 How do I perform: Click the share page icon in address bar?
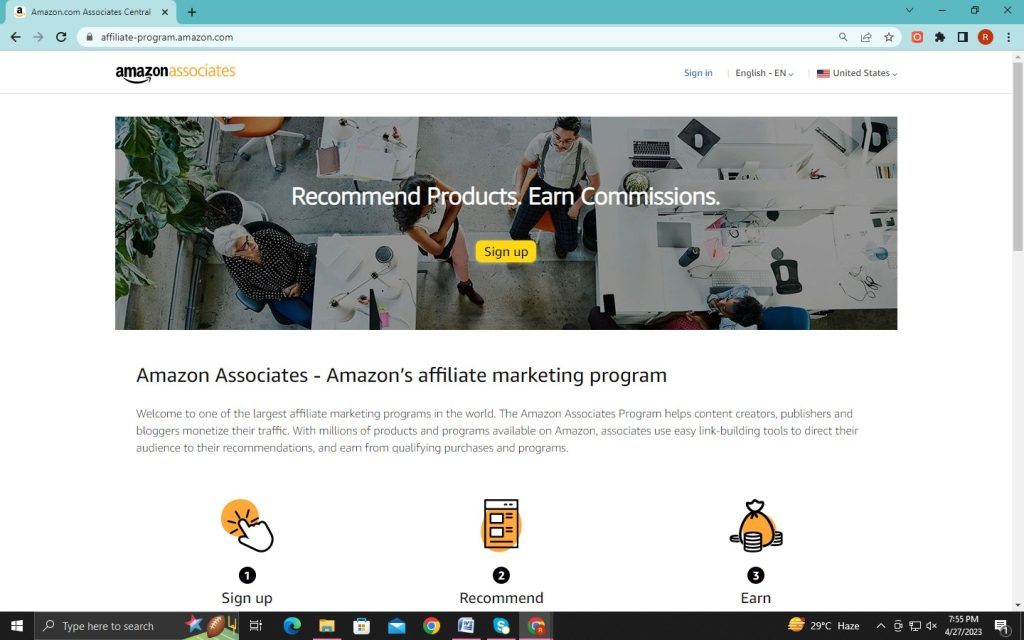(866, 37)
